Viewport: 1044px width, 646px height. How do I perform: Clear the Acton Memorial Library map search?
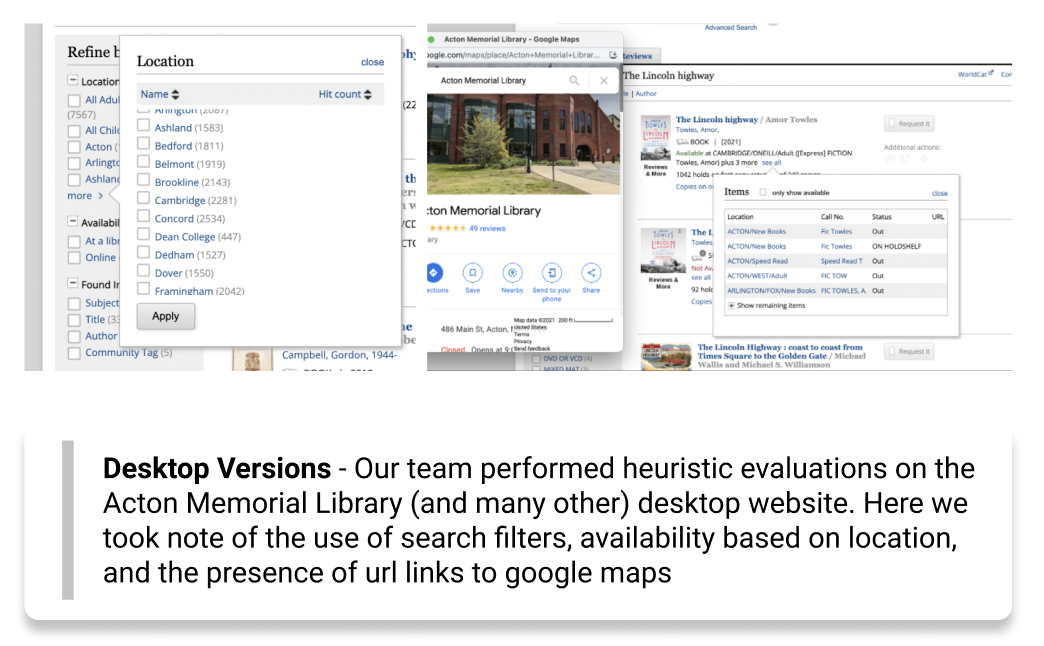pos(604,81)
